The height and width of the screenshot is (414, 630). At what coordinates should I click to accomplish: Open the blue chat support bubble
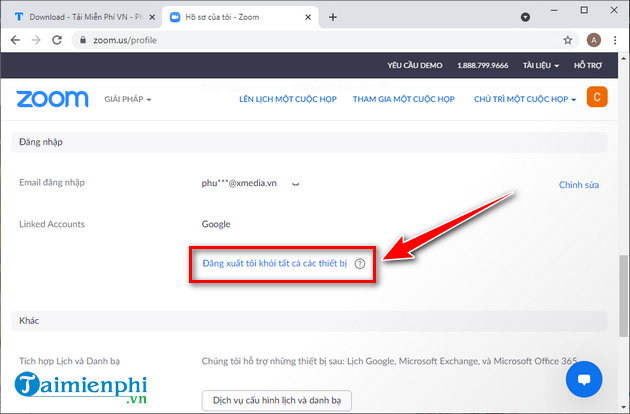point(584,379)
